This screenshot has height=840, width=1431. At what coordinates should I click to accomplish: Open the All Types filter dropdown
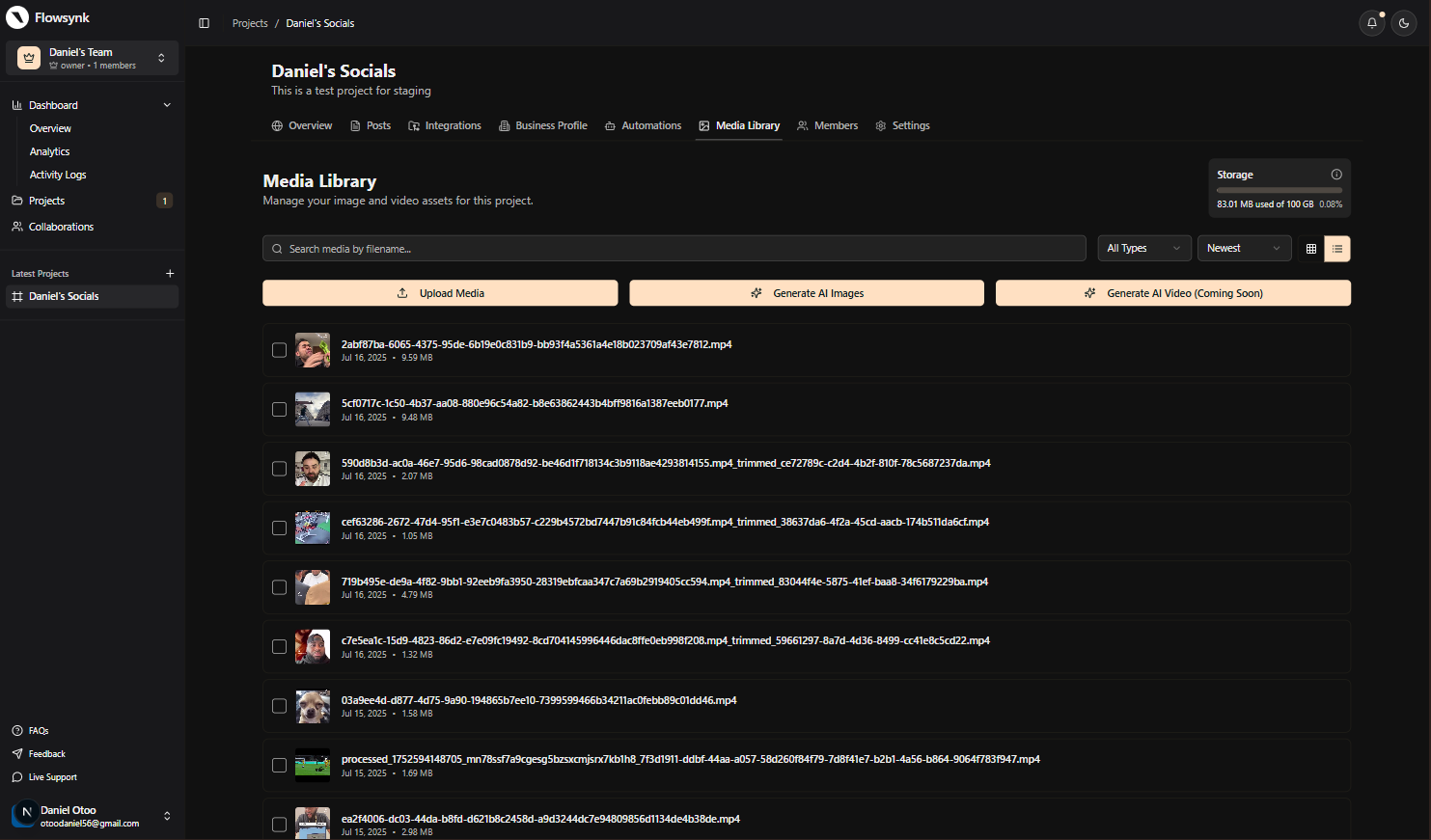click(x=1143, y=249)
